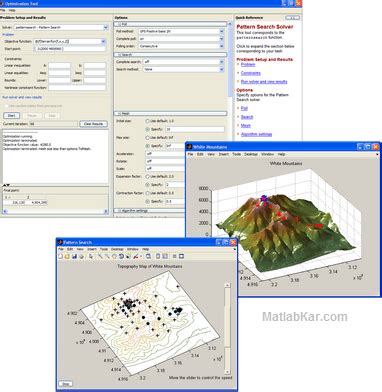Click the Start point input field
Image resolution: width=382 pixels, height=392 pixels.
pos(70,49)
